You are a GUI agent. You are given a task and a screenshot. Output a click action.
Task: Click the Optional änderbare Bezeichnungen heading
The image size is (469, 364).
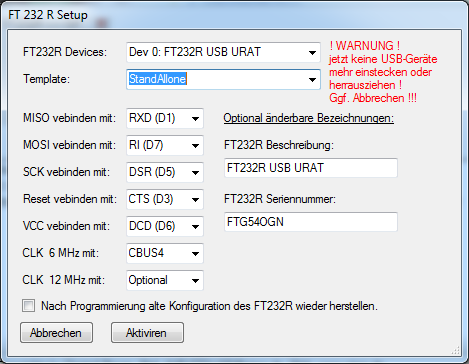point(309,118)
